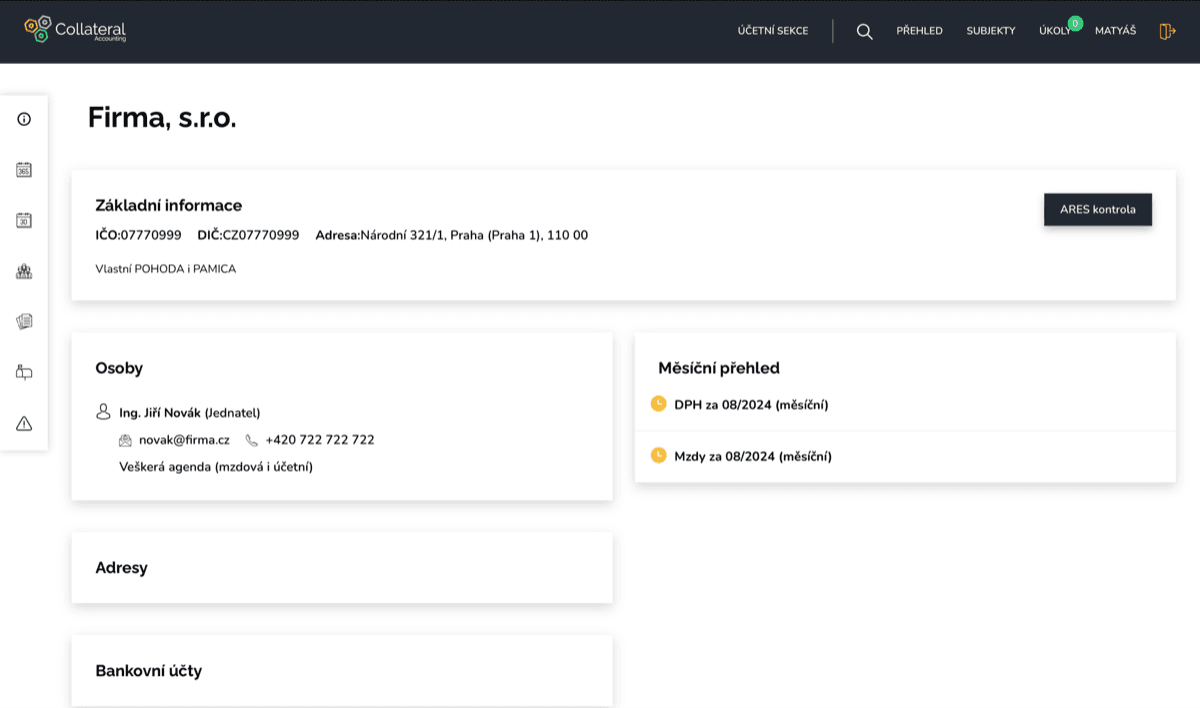Click the people group icon in the sidebar
The width and height of the screenshot is (1200, 708).
click(x=23, y=270)
